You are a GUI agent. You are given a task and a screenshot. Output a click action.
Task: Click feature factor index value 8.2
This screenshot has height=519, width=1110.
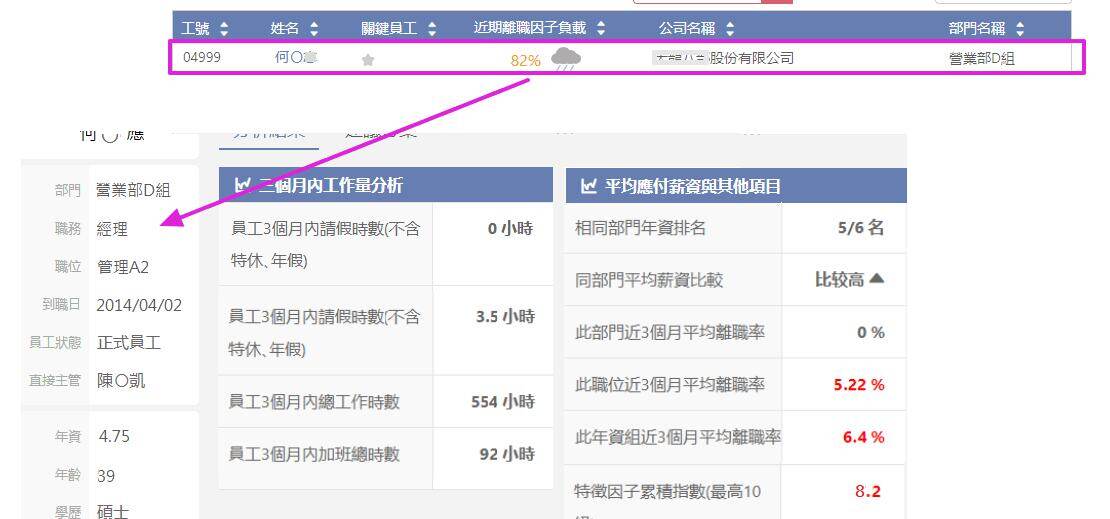867,491
